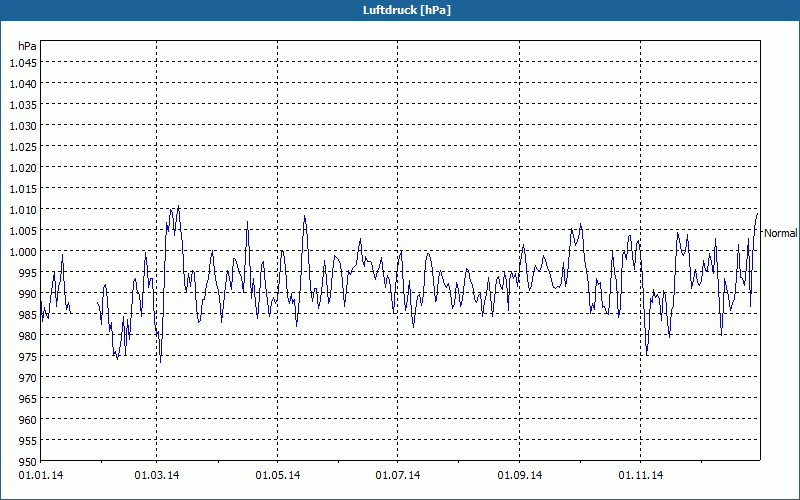Click the 1.040 y-axis label
800x500 pixels.
pos(23,84)
